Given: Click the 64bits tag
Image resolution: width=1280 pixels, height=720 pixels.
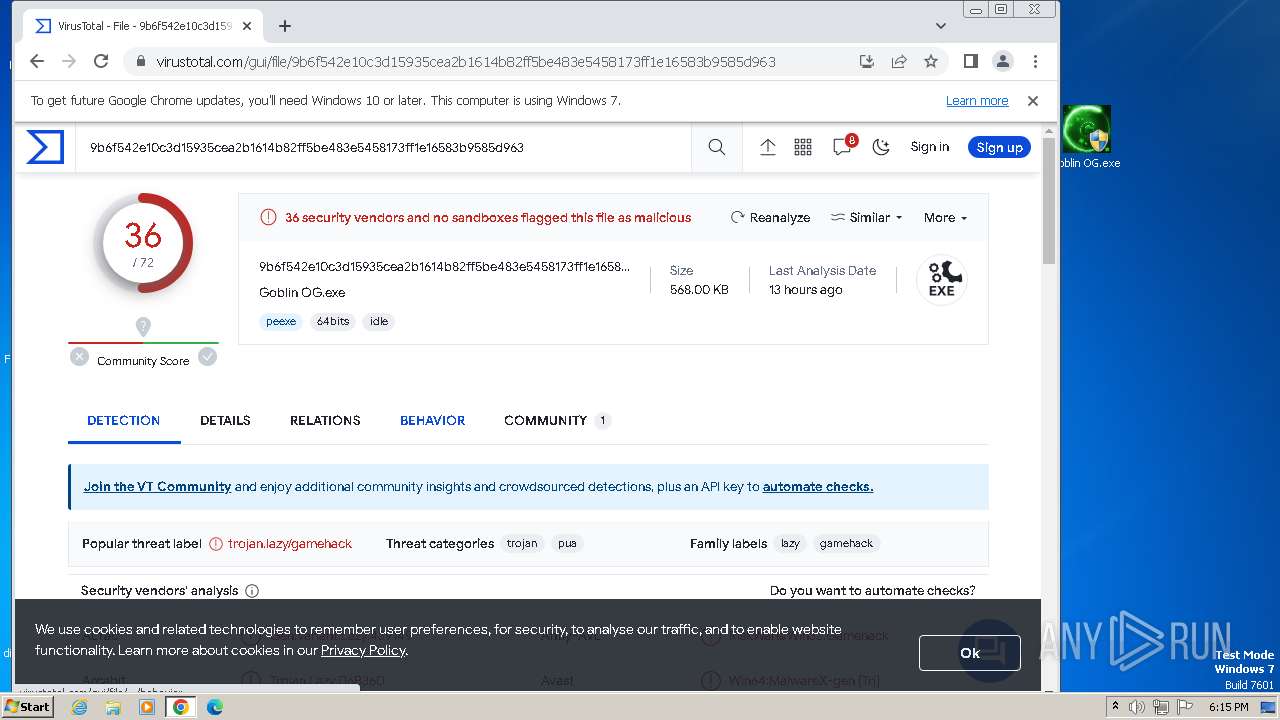Looking at the screenshot, I should pyautogui.click(x=333, y=321).
